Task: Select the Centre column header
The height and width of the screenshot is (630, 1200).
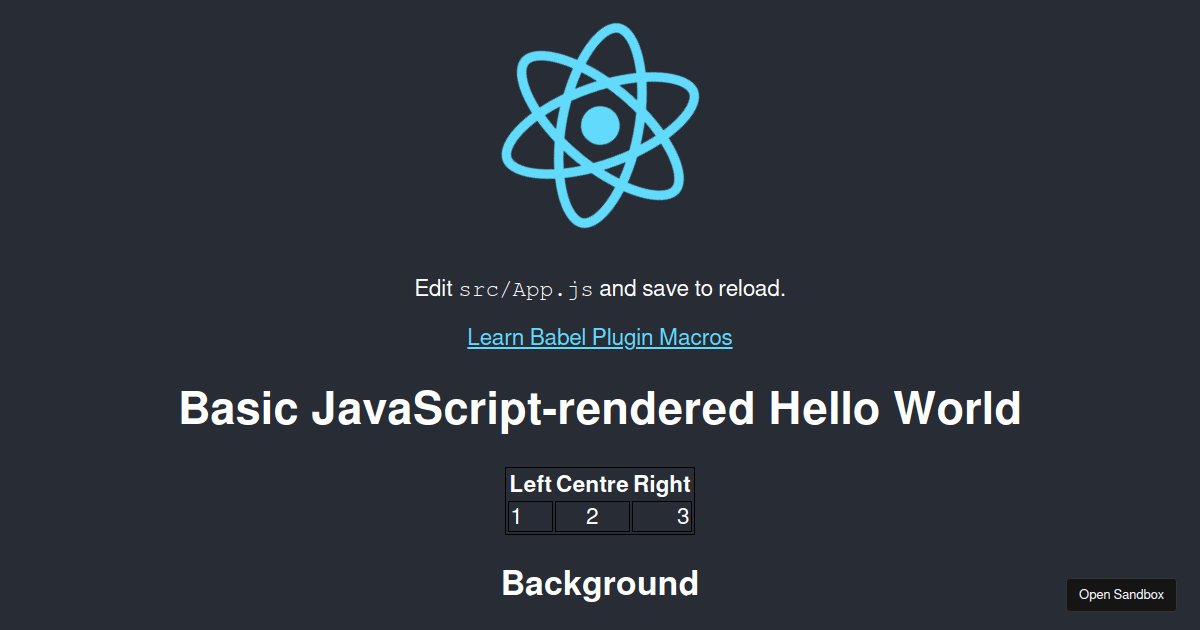Action: (592, 484)
